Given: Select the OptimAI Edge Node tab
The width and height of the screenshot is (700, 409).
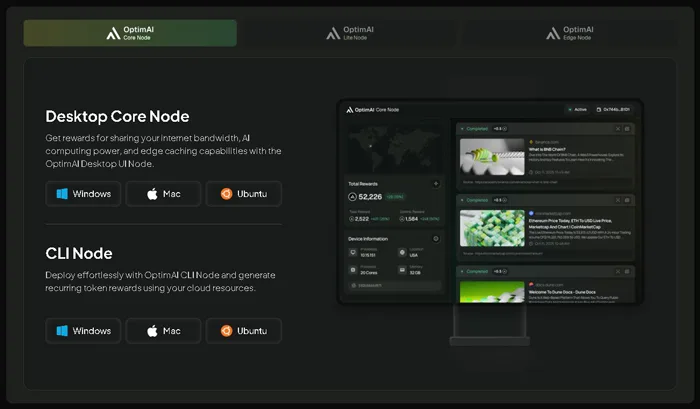Looking at the screenshot, I should tap(570, 33).
